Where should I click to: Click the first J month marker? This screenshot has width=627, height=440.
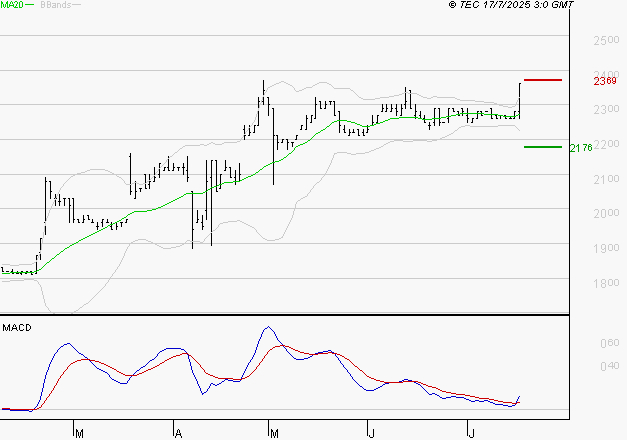click(x=372, y=434)
